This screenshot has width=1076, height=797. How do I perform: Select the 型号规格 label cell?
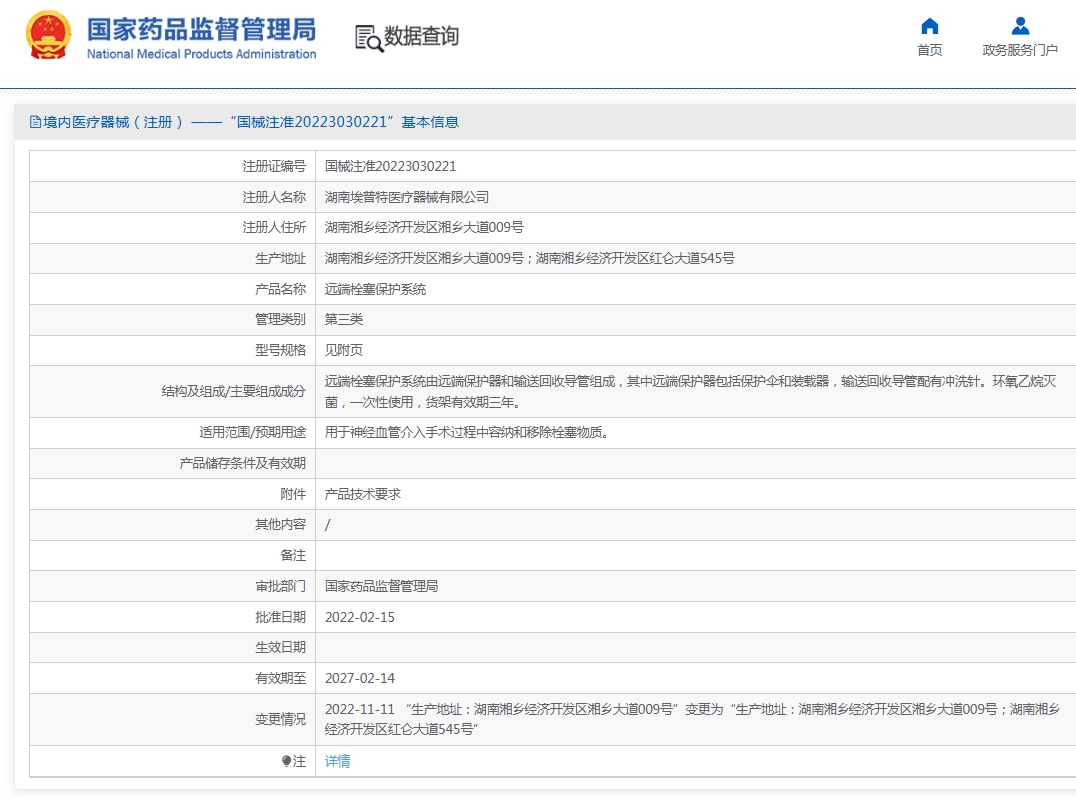coord(172,350)
